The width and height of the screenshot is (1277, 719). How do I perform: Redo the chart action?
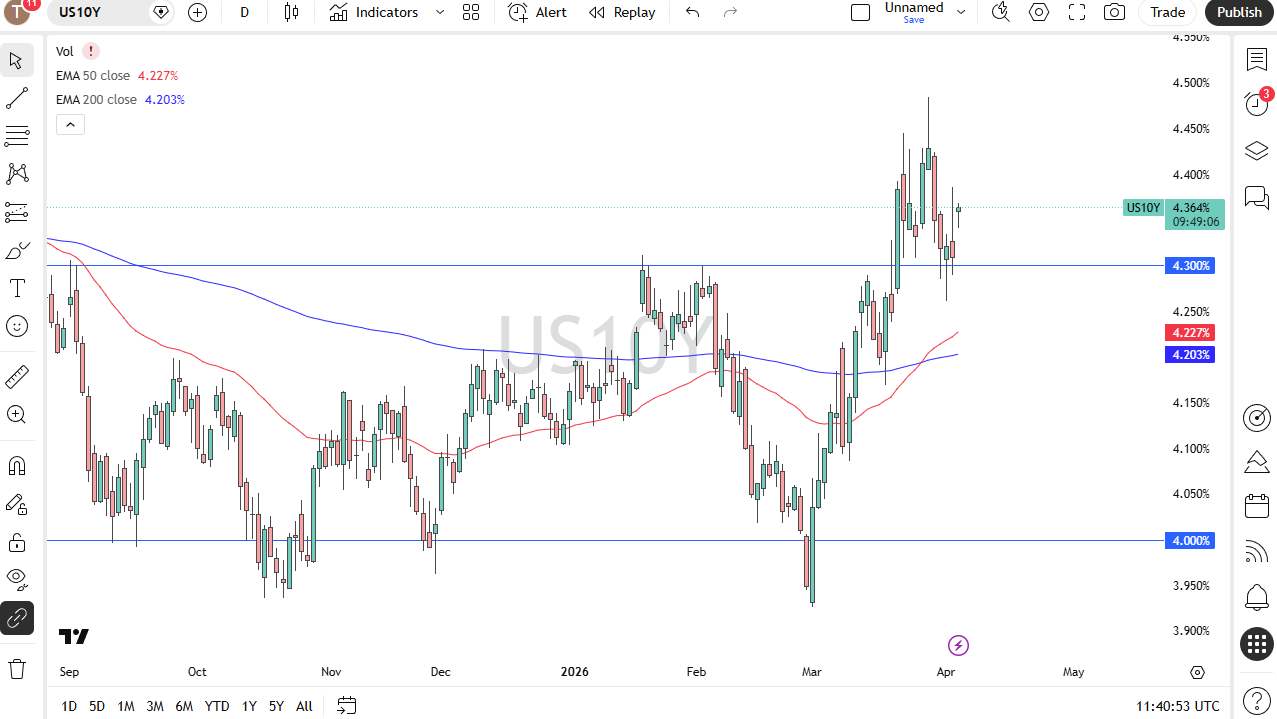[730, 12]
